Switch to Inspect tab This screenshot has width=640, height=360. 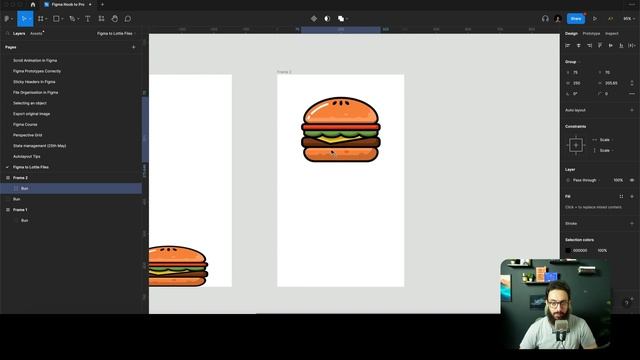pos(612,33)
